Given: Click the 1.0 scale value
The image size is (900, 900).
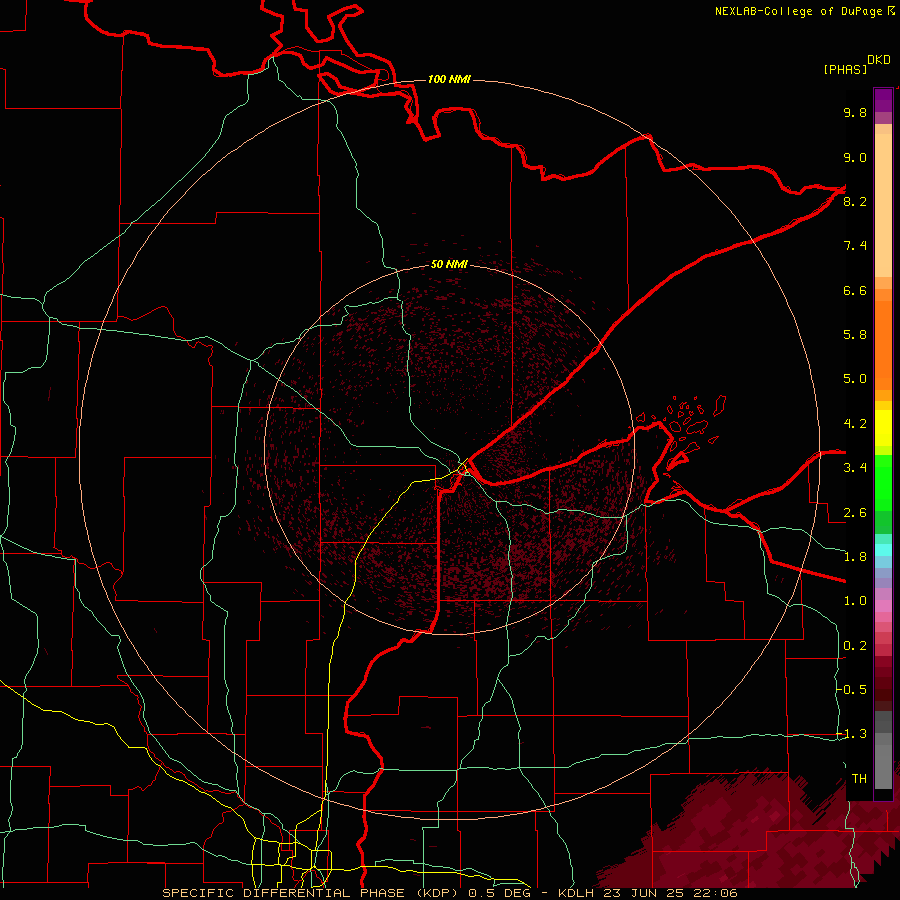Looking at the screenshot, I should pos(855,601).
